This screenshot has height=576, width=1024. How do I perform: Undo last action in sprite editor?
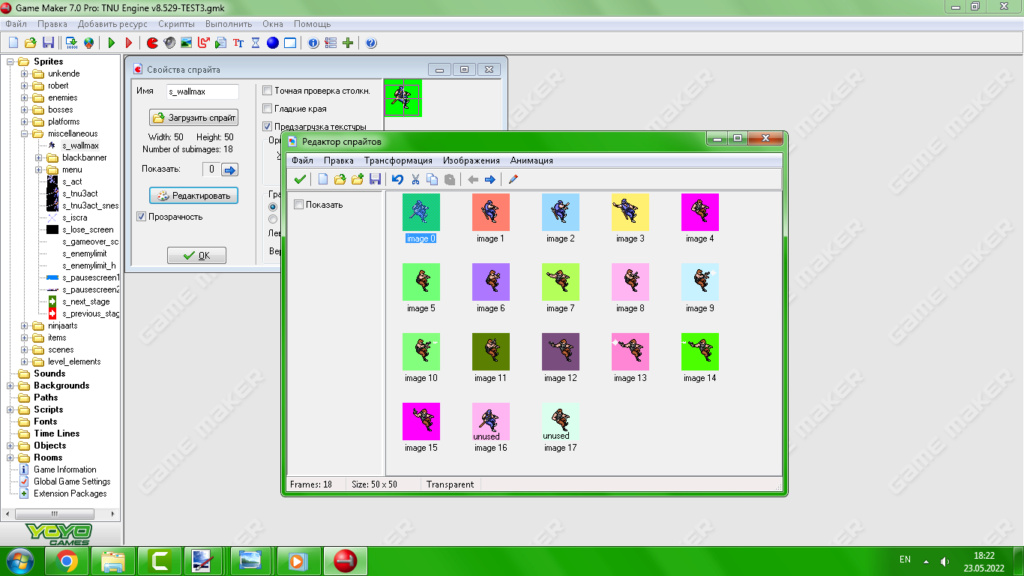(397, 179)
